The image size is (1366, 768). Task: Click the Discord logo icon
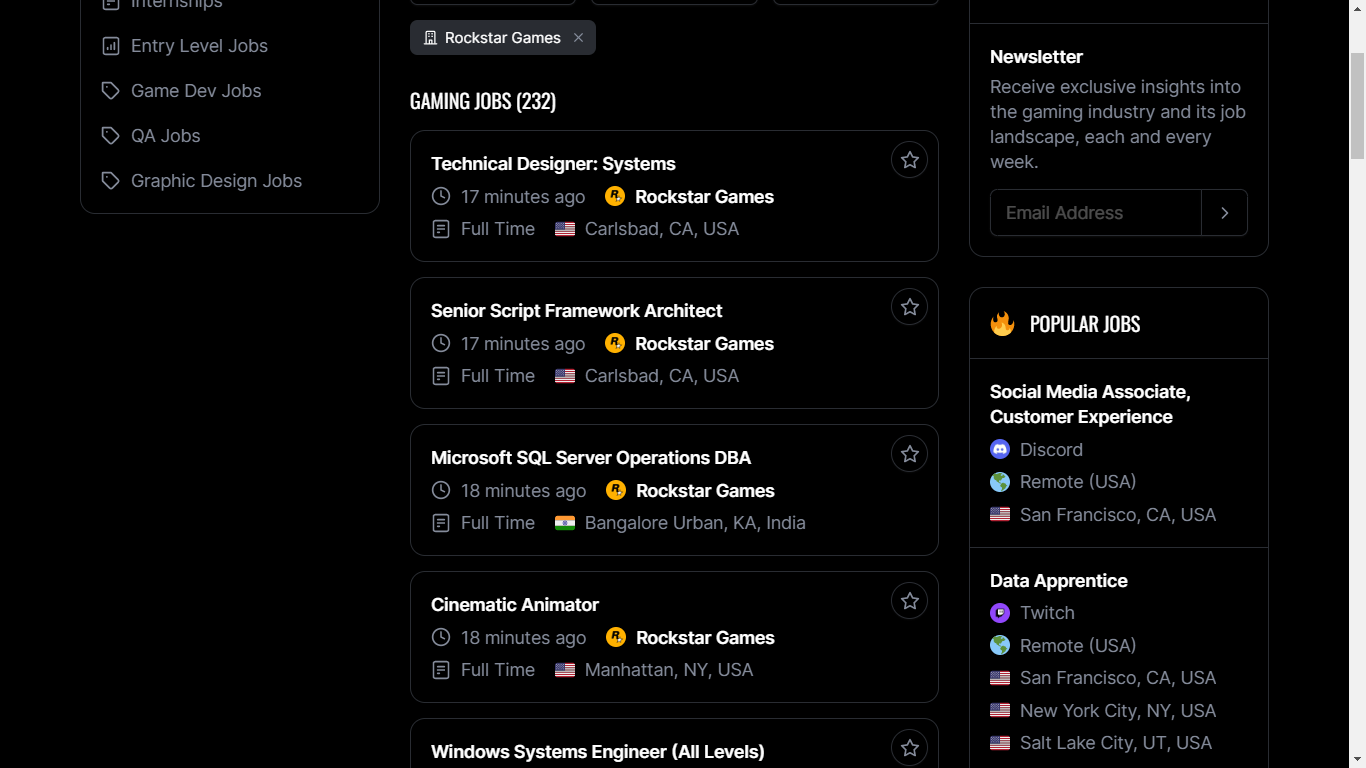pos(1000,450)
